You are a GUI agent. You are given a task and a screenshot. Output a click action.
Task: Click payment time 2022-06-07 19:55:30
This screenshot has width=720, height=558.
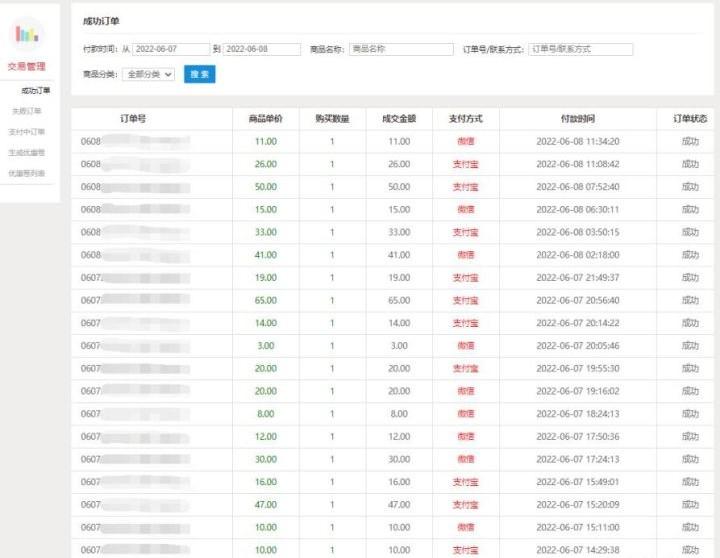(x=578, y=368)
